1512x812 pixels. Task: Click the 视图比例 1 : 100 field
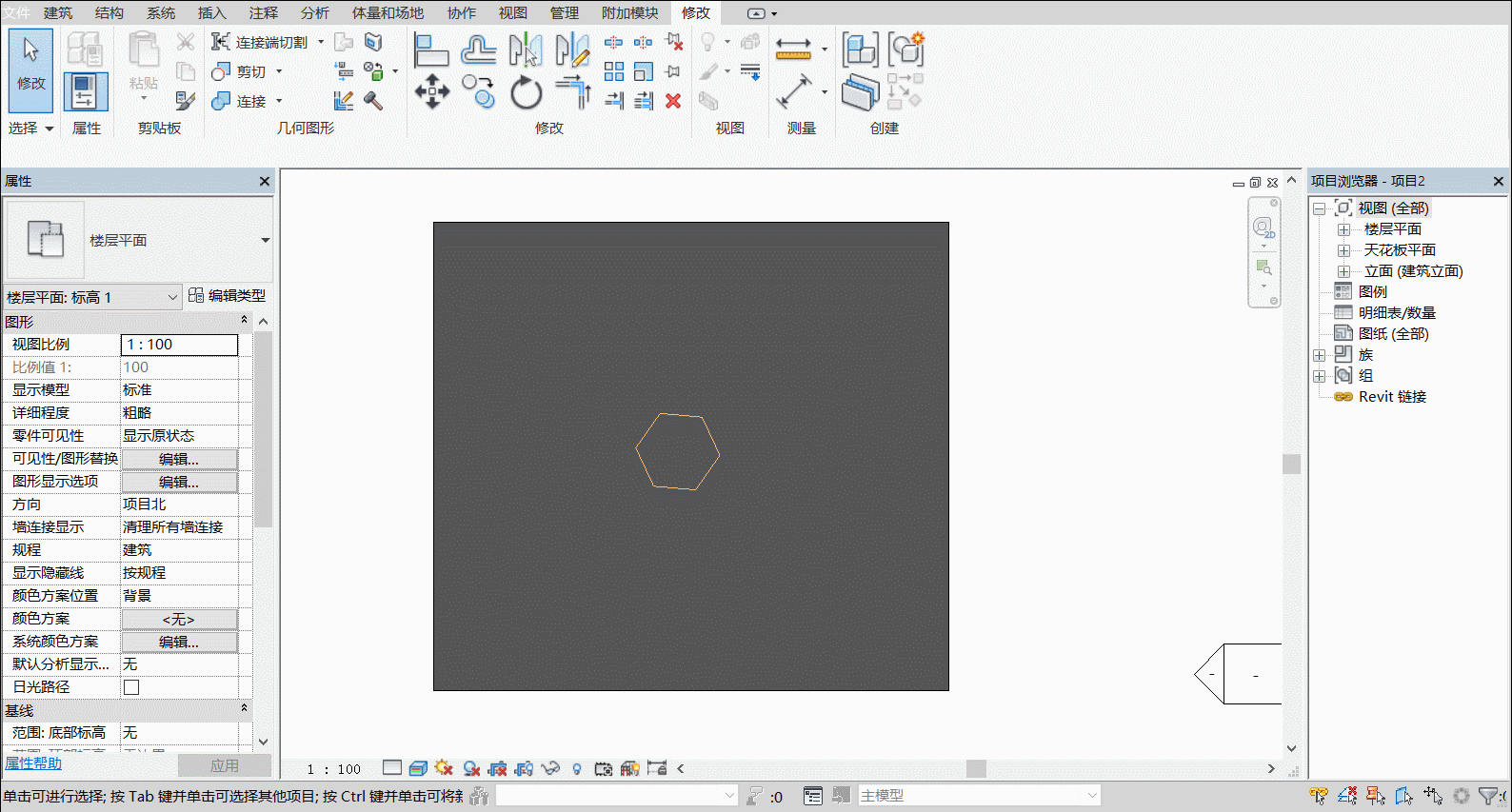[179, 345]
